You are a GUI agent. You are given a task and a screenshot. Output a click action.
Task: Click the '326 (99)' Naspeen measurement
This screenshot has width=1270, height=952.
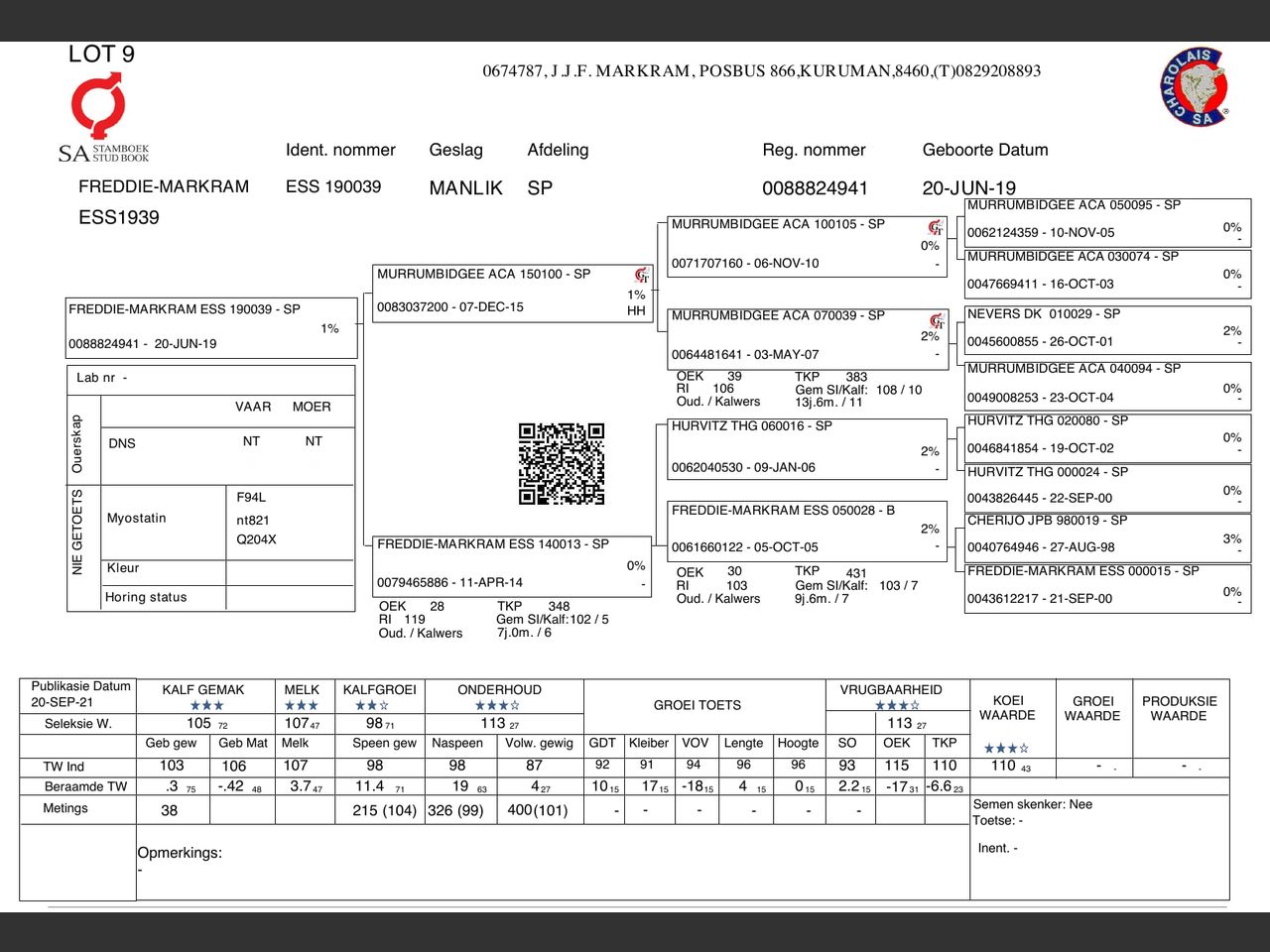coord(455,810)
